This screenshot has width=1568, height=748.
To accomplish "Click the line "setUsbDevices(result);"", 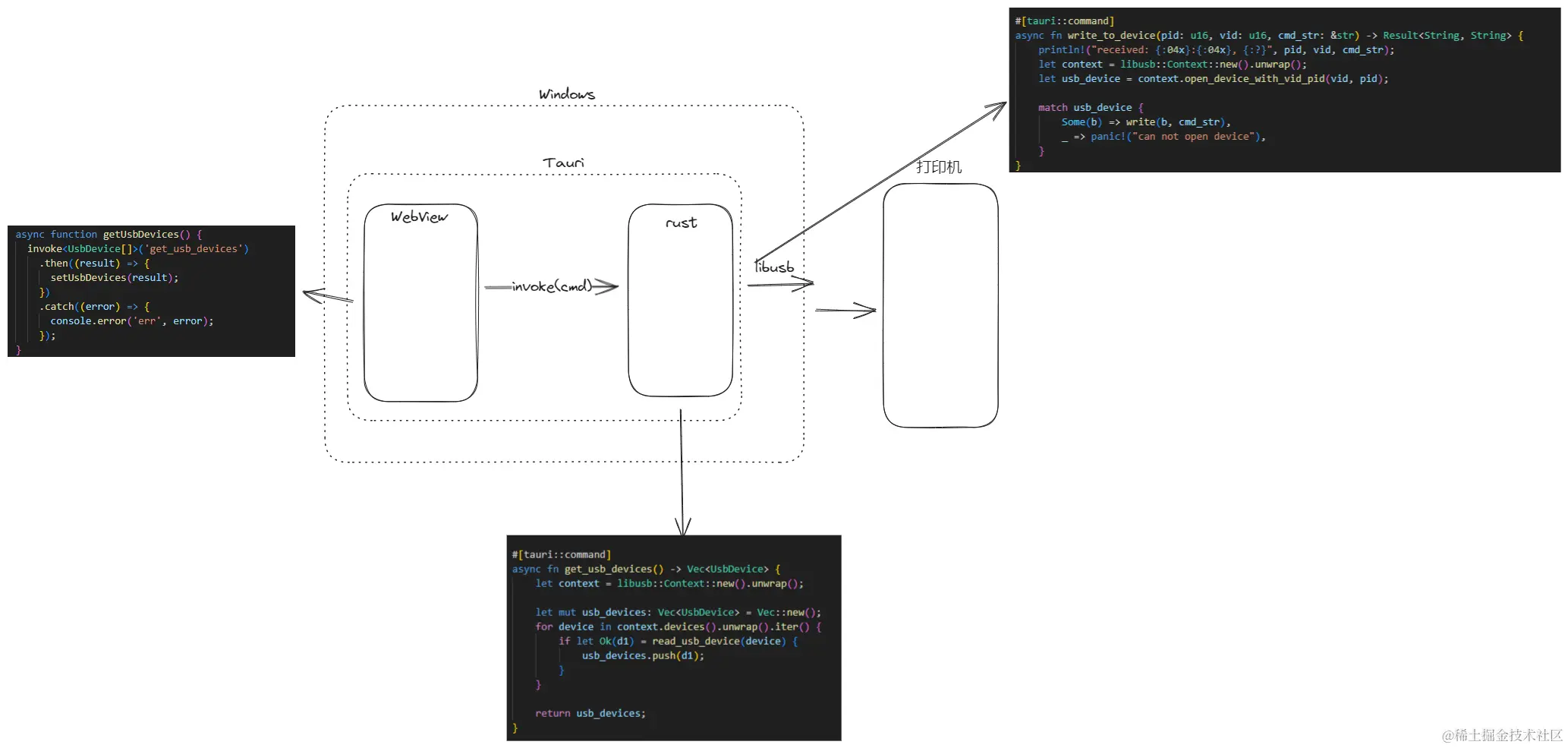I will (115, 278).
